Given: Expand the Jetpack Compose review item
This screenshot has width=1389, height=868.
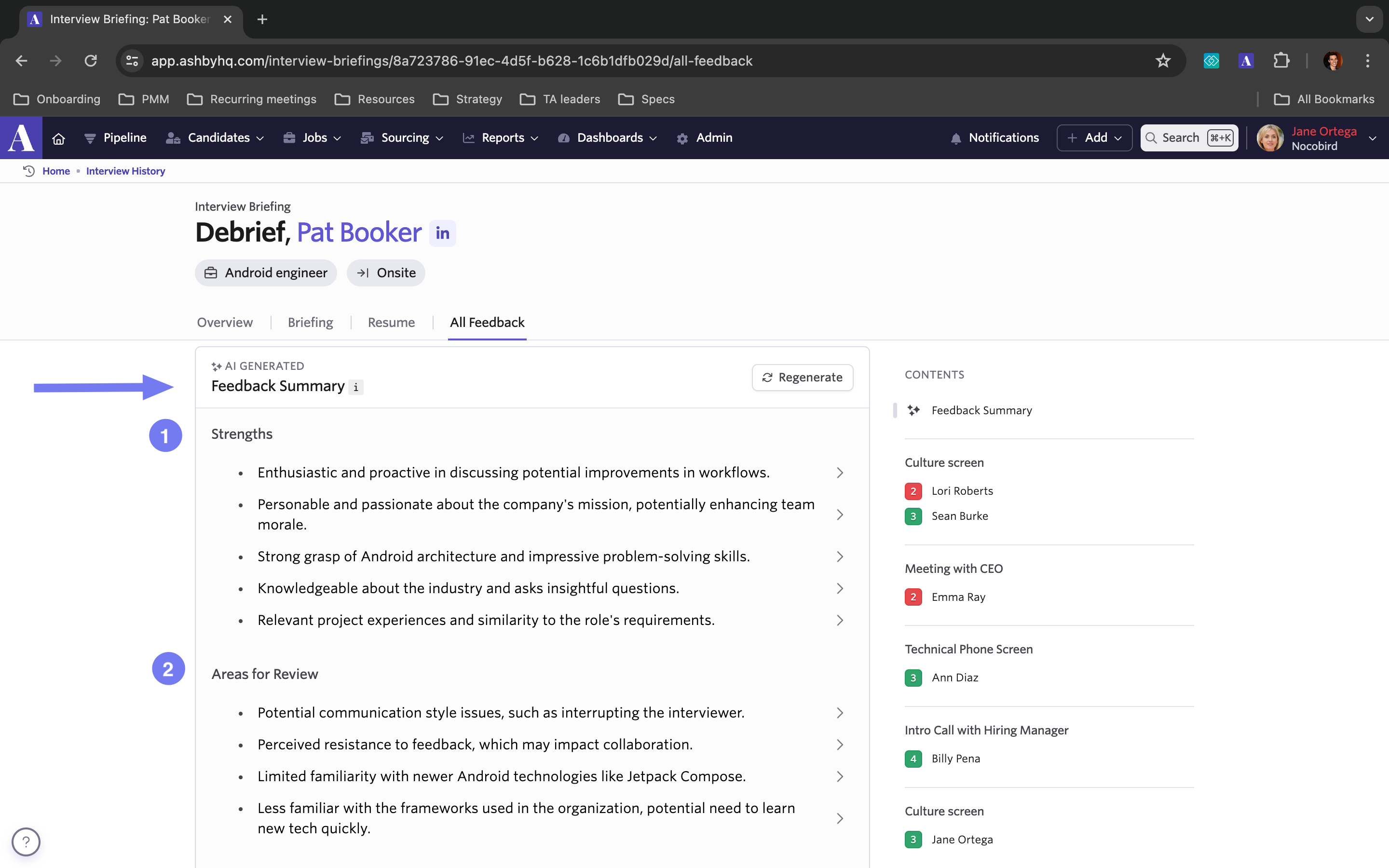Looking at the screenshot, I should 840,776.
